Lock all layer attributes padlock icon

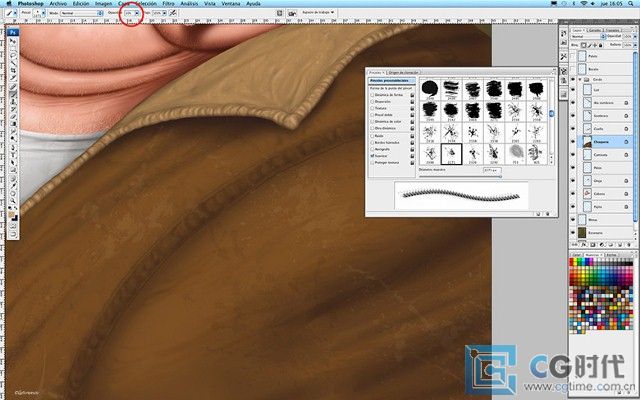601,45
